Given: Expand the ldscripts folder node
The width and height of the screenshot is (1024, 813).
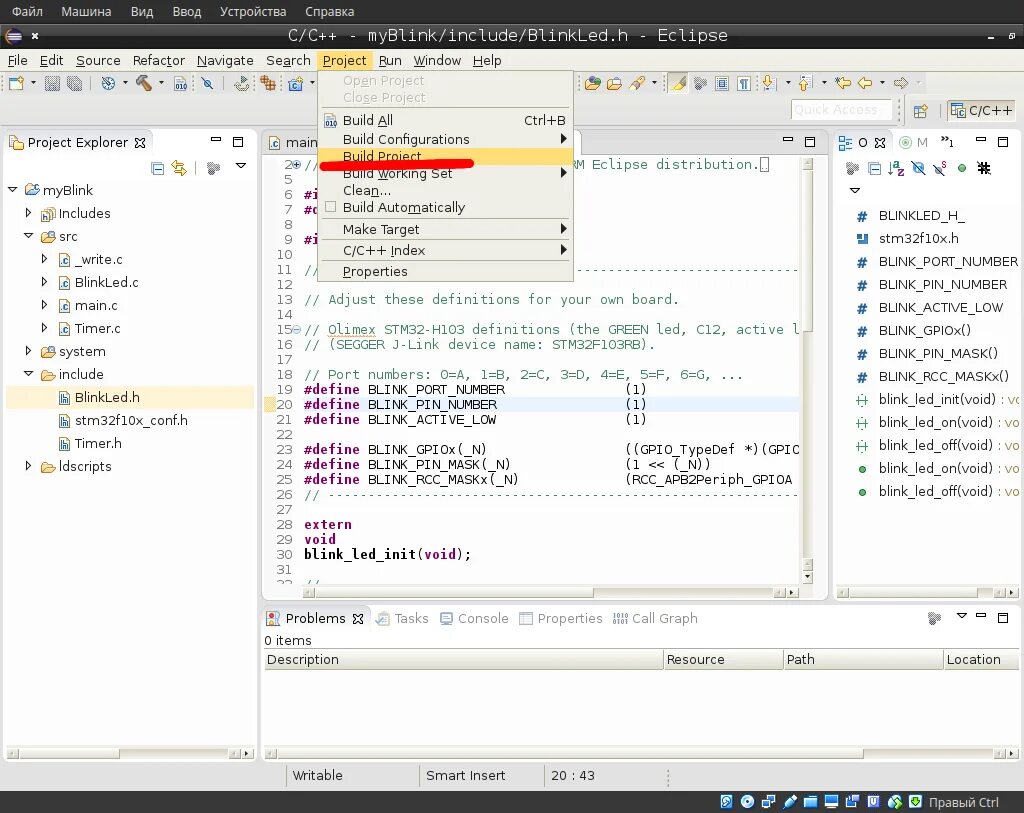Looking at the screenshot, I should tap(28, 466).
